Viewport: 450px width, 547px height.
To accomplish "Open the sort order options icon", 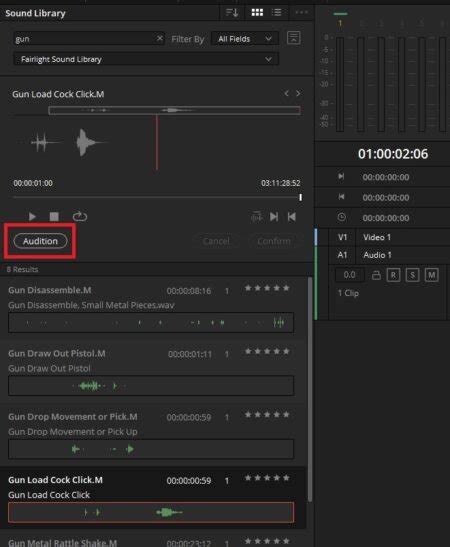I will 232,13.
